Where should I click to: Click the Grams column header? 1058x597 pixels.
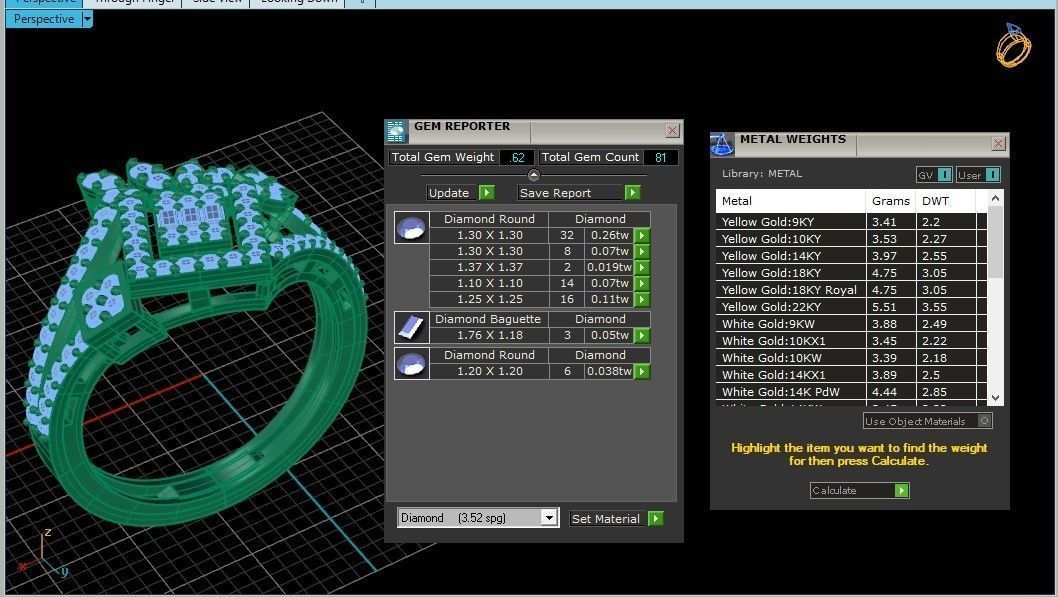[x=891, y=201]
